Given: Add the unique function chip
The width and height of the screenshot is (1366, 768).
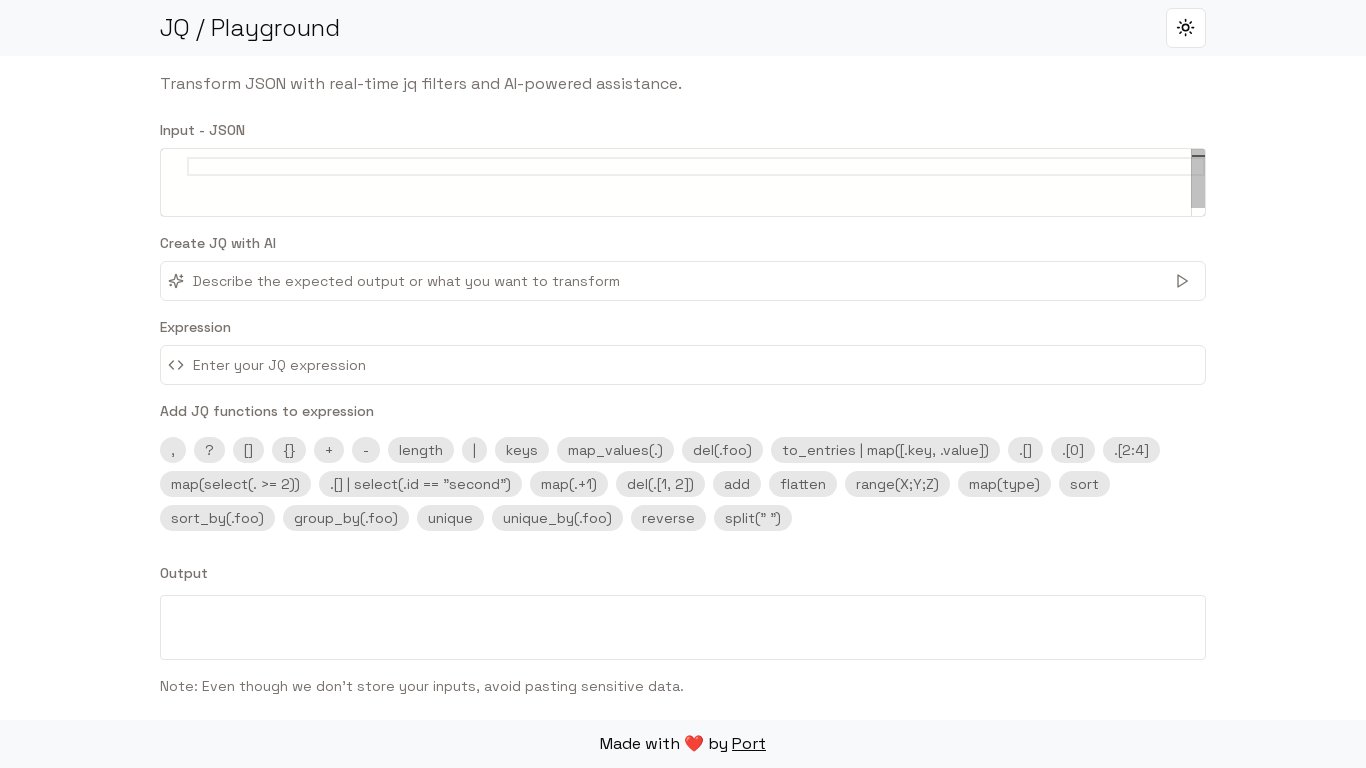Looking at the screenshot, I should point(450,518).
